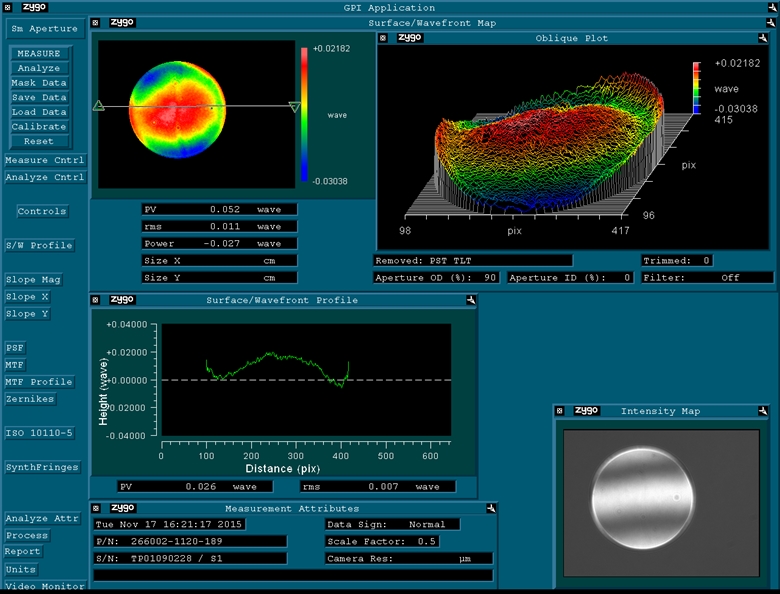The image size is (780, 594).
Task: Open the Measure Cntrl panel
Action: (44, 160)
